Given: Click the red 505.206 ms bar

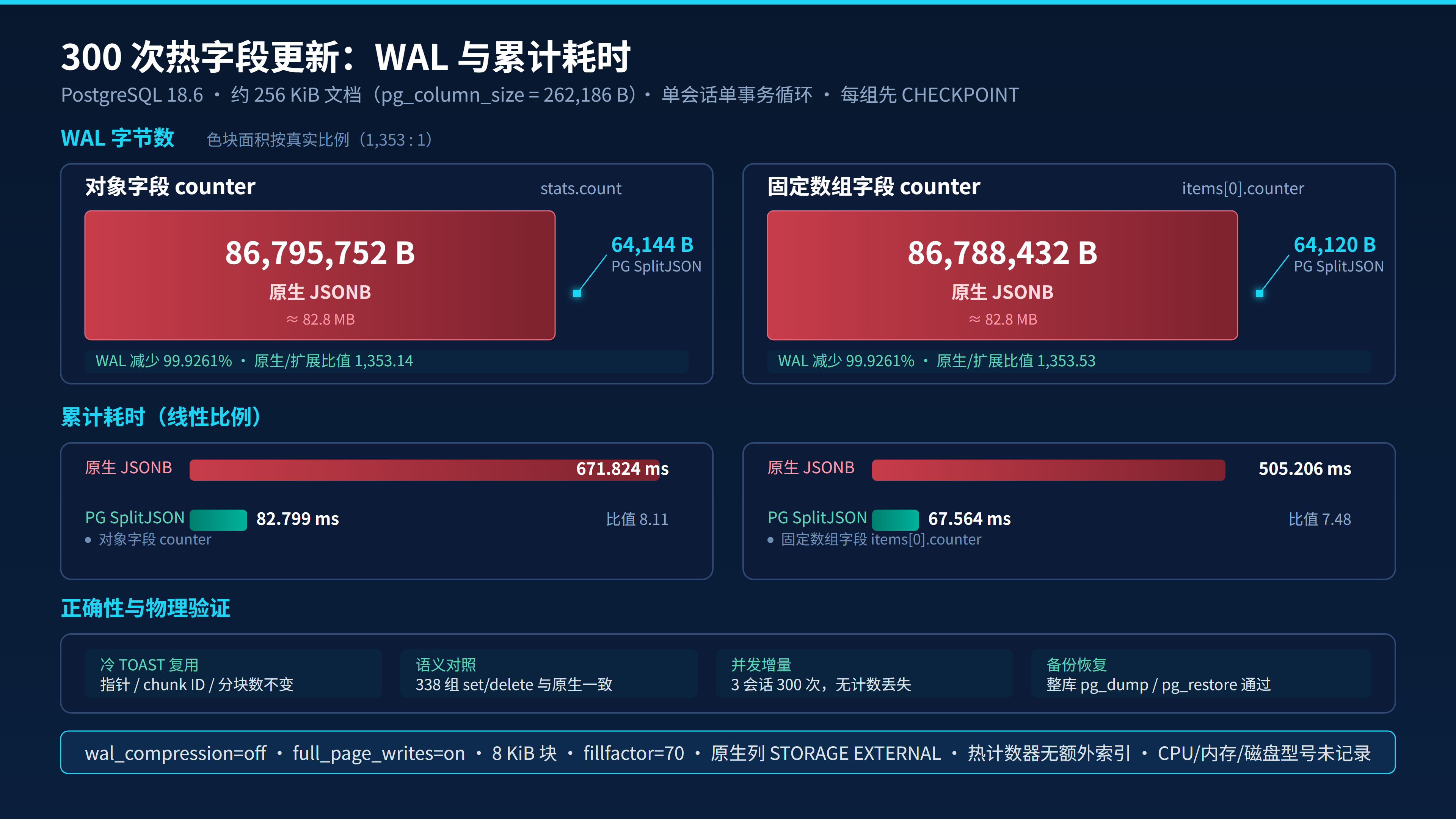Looking at the screenshot, I should click(1048, 470).
